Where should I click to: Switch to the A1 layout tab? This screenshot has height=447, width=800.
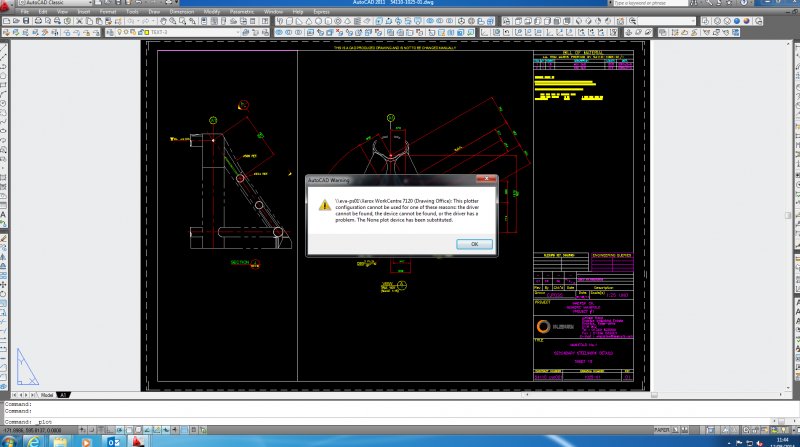(62, 395)
